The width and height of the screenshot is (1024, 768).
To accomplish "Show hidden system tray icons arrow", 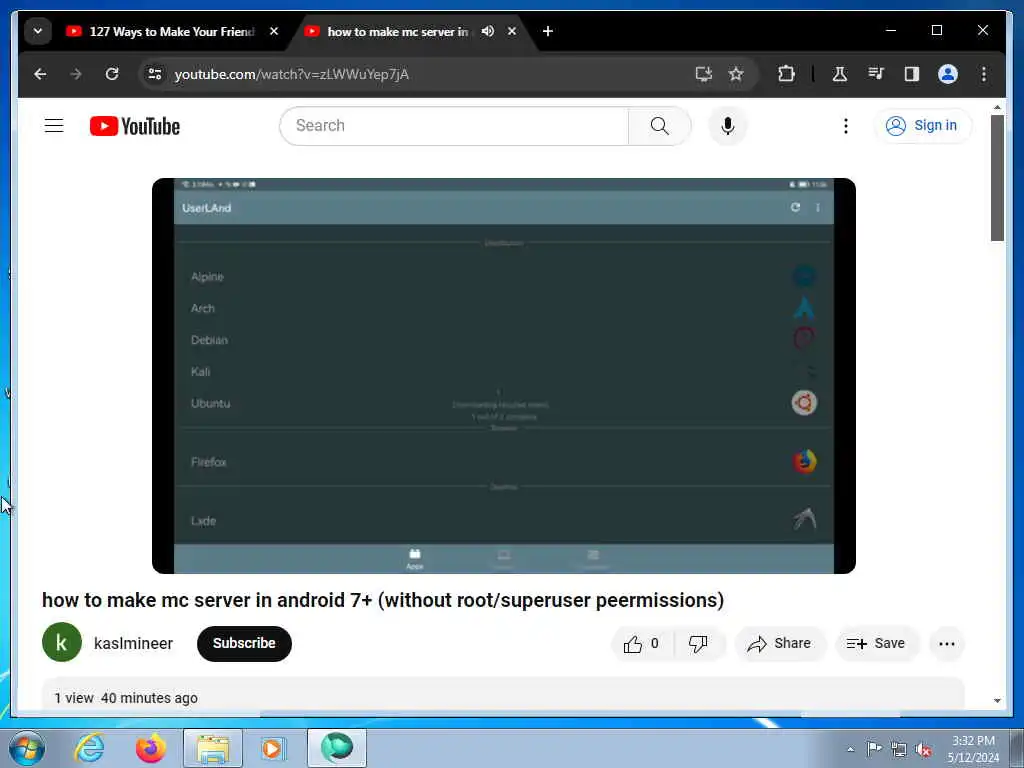I will tap(850, 749).
